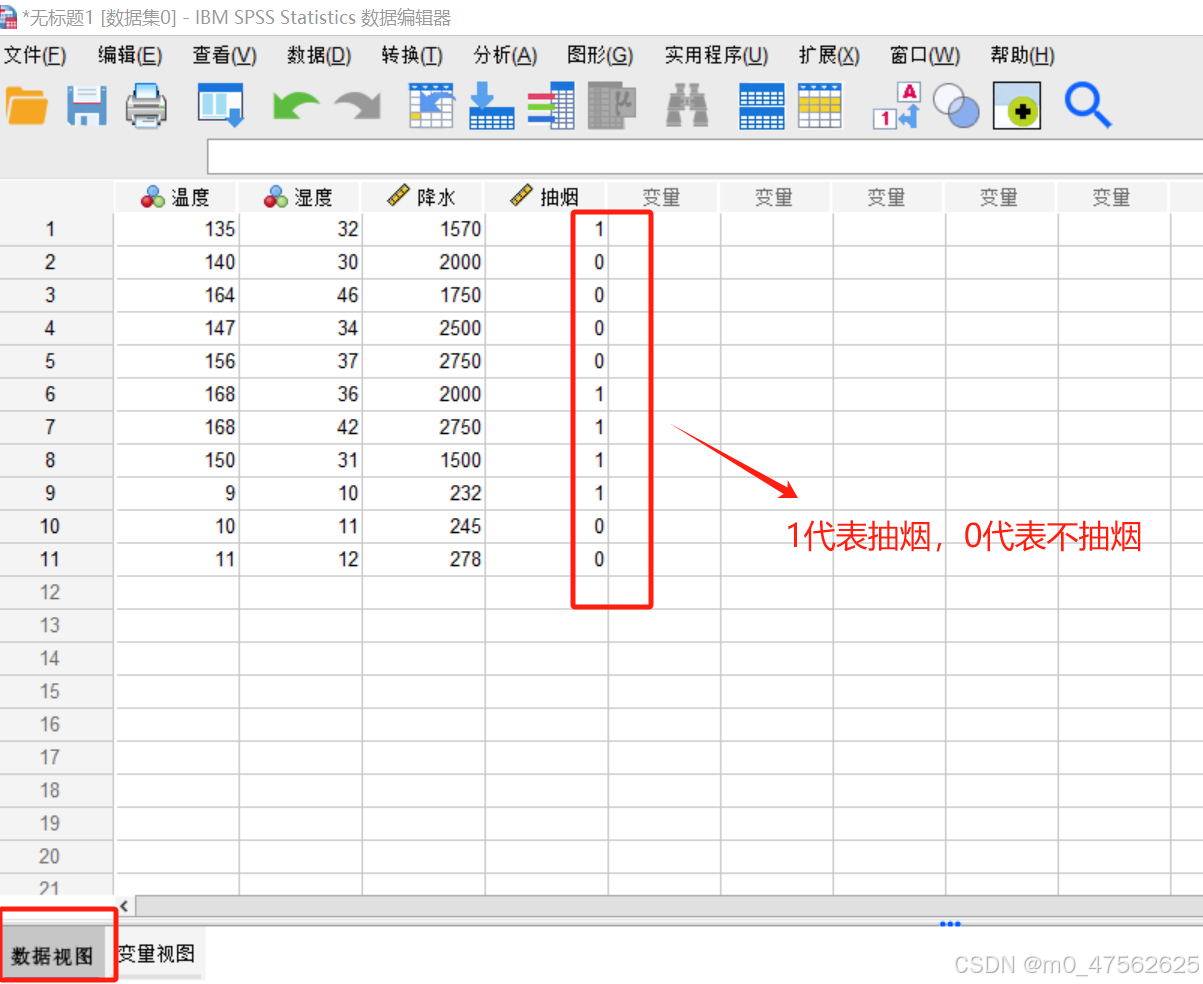Image resolution: width=1203 pixels, height=984 pixels.
Task: Select row header number 11
Action: point(50,559)
